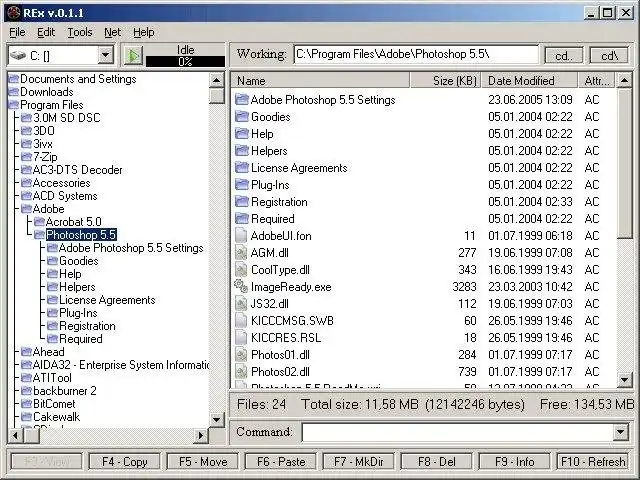The width and height of the screenshot is (640, 480).
Task: Click the 7-Zip folder icon in tree
Action: (27, 157)
